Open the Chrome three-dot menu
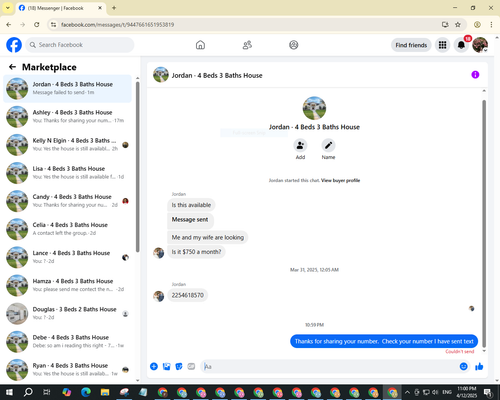500x400 pixels. (x=491, y=25)
